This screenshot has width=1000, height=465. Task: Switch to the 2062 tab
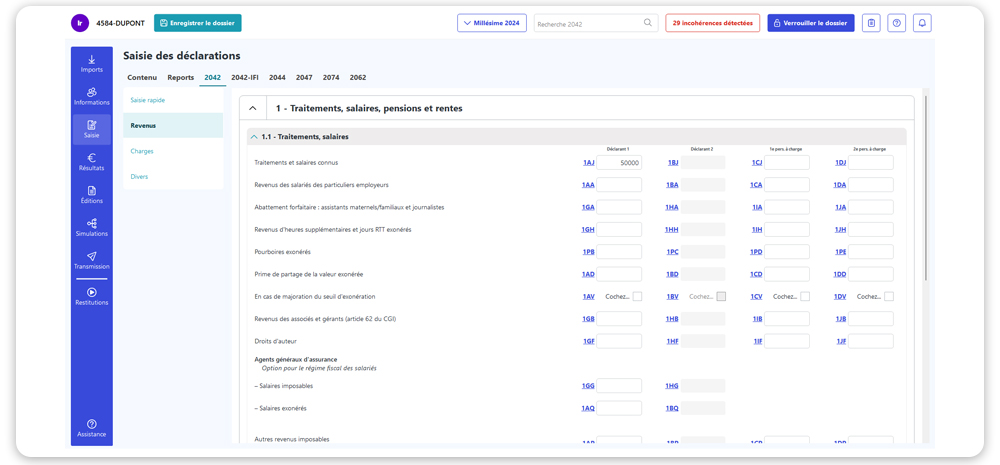coord(358,78)
